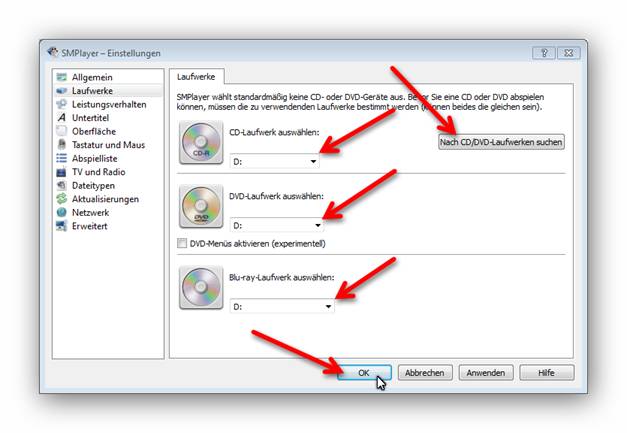Click the Abbrechen button
The image size is (627, 433).
(x=425, y=373)
